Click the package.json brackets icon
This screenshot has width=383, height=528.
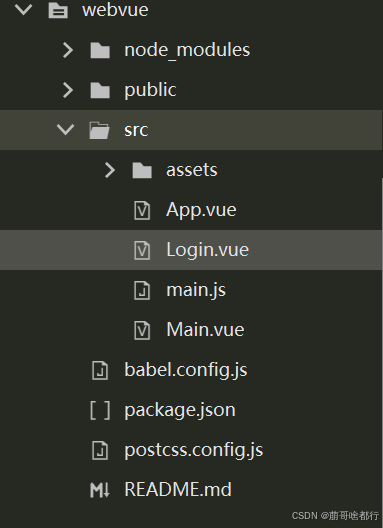[x=100, y=410]
